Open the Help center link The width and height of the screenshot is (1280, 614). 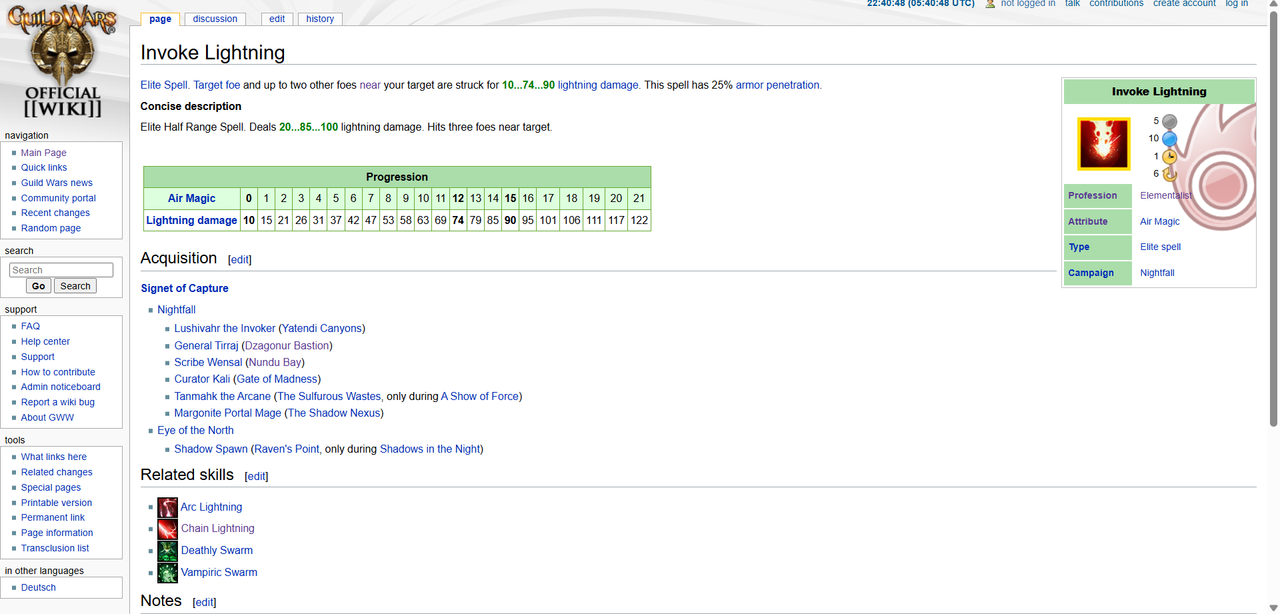pos(46,341)
